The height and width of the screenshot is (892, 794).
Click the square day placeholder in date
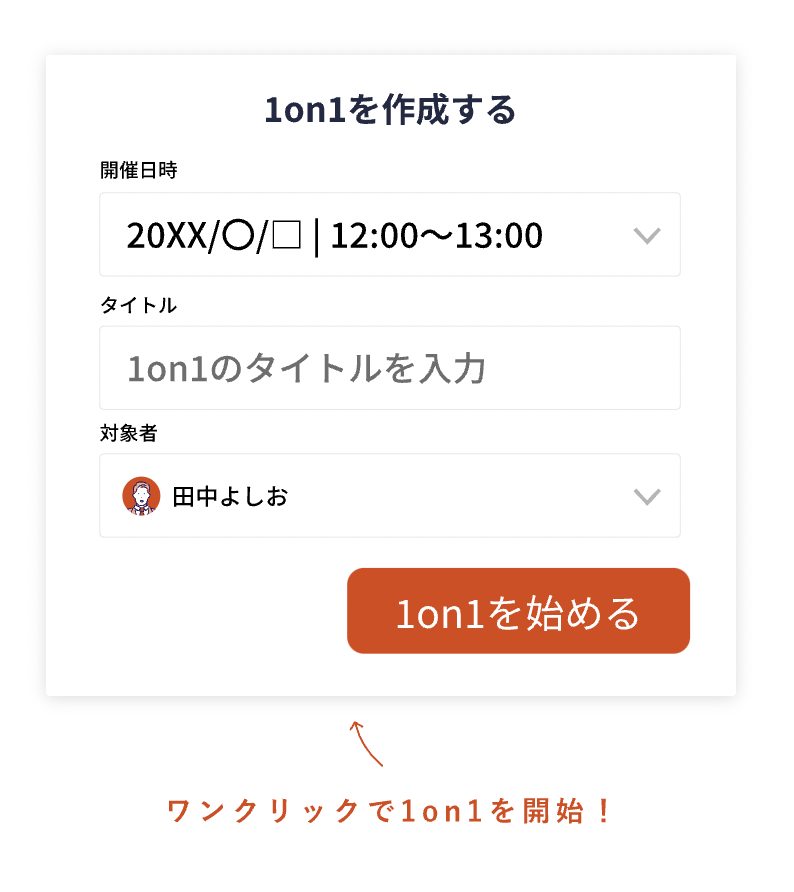pos(286,236)
